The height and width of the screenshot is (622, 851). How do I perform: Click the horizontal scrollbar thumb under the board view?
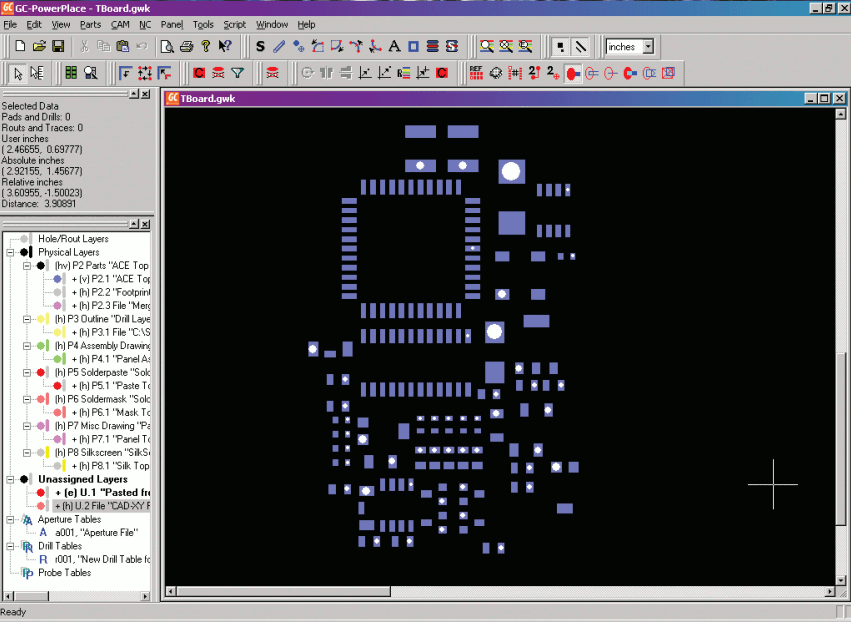[283, 591]
